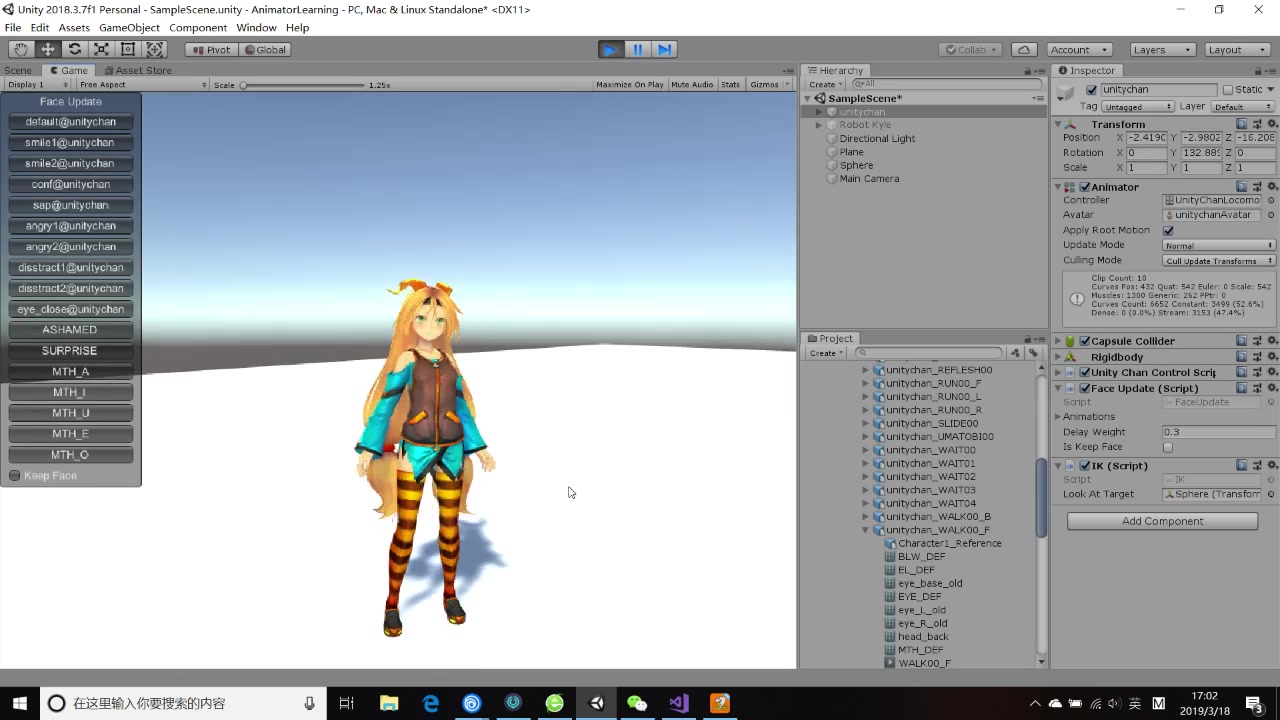Collapse unitychan_WALK00_F asset

coord(866,530)
